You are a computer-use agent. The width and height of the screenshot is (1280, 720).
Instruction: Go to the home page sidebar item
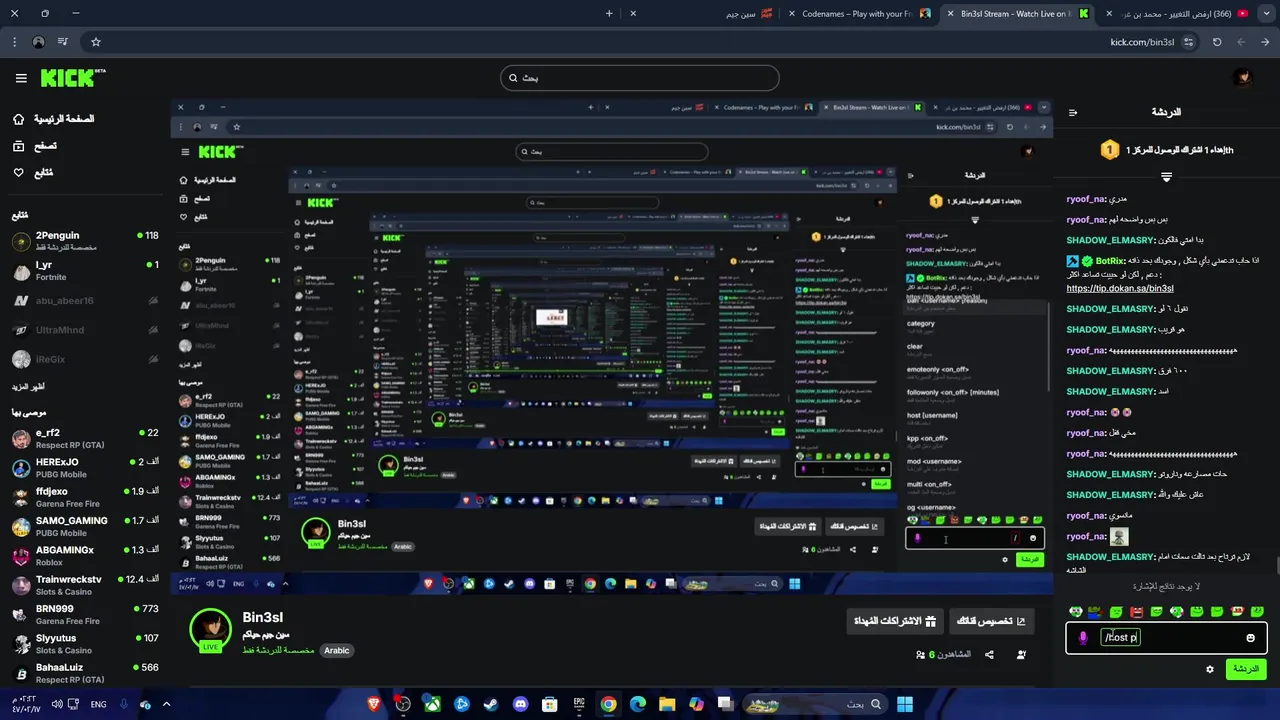pyautogui.click(x=53, y=119)
